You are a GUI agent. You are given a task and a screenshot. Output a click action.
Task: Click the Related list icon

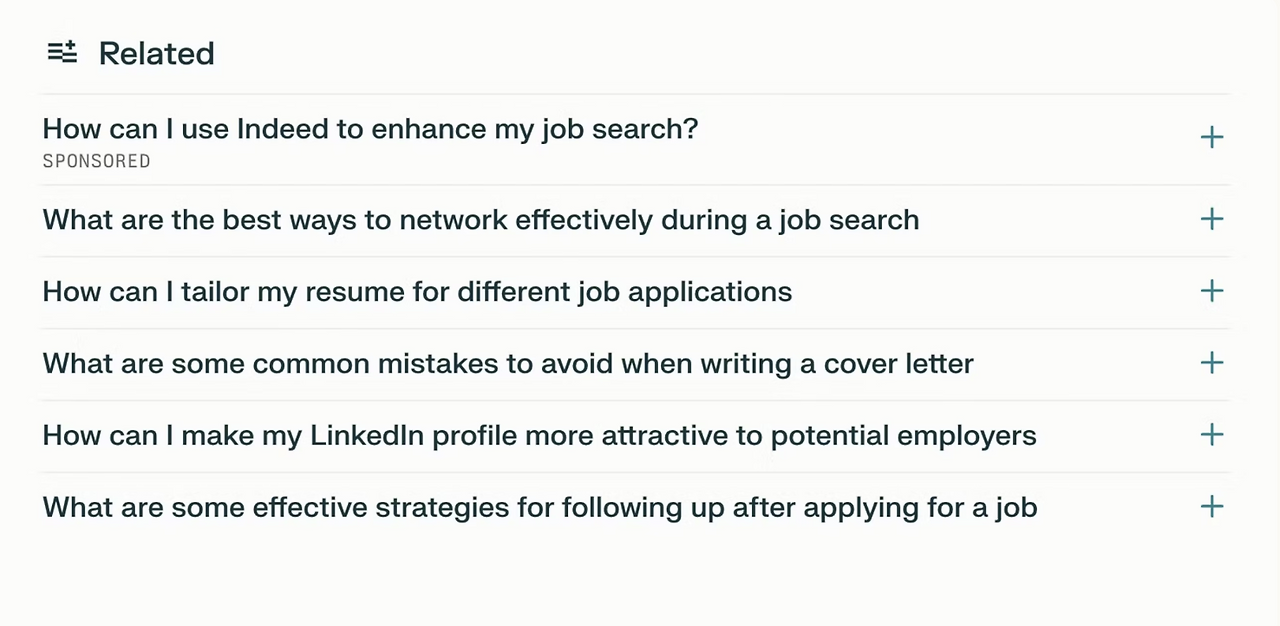click(x=62, y=52)
